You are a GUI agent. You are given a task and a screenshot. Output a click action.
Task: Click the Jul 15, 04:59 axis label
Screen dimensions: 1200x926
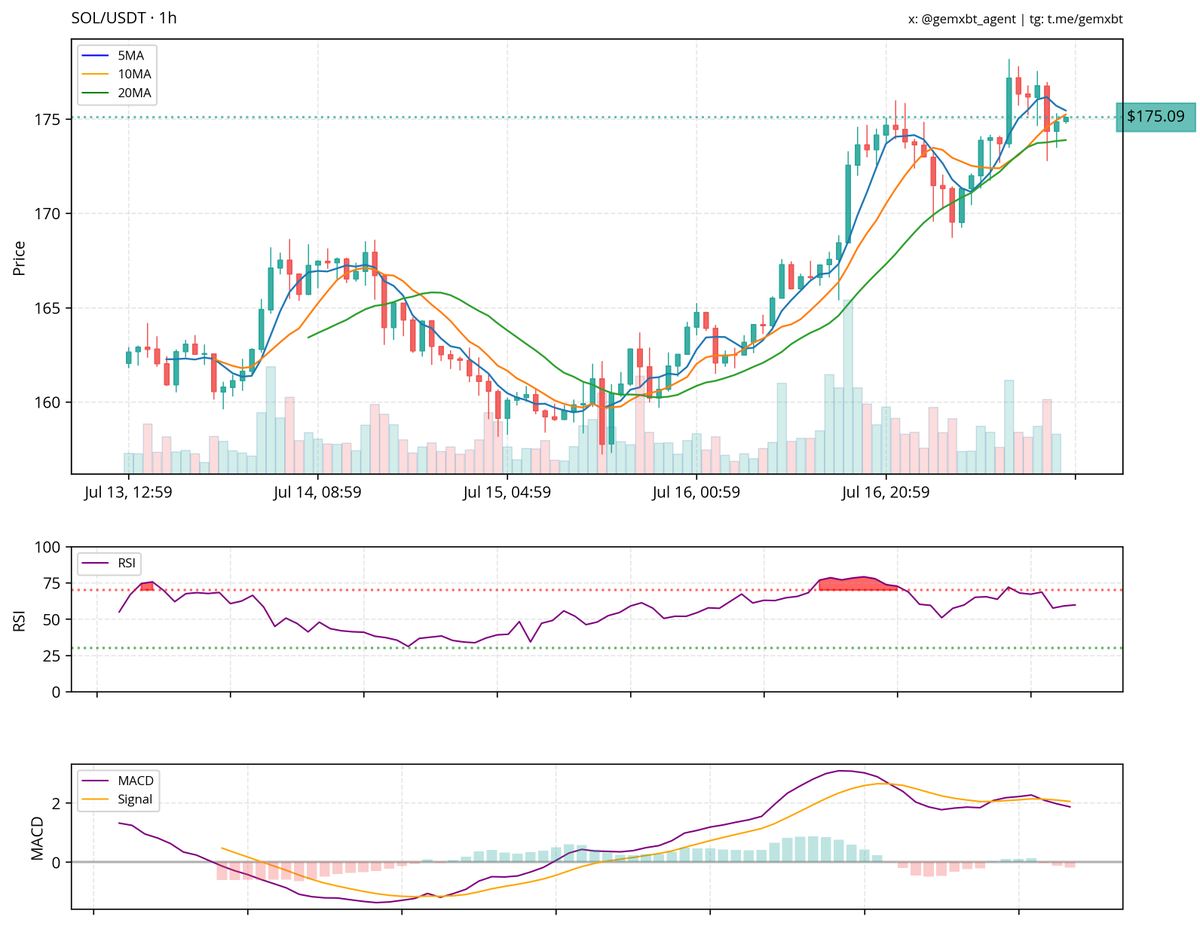pyautogui.click(x=507, y=492)
